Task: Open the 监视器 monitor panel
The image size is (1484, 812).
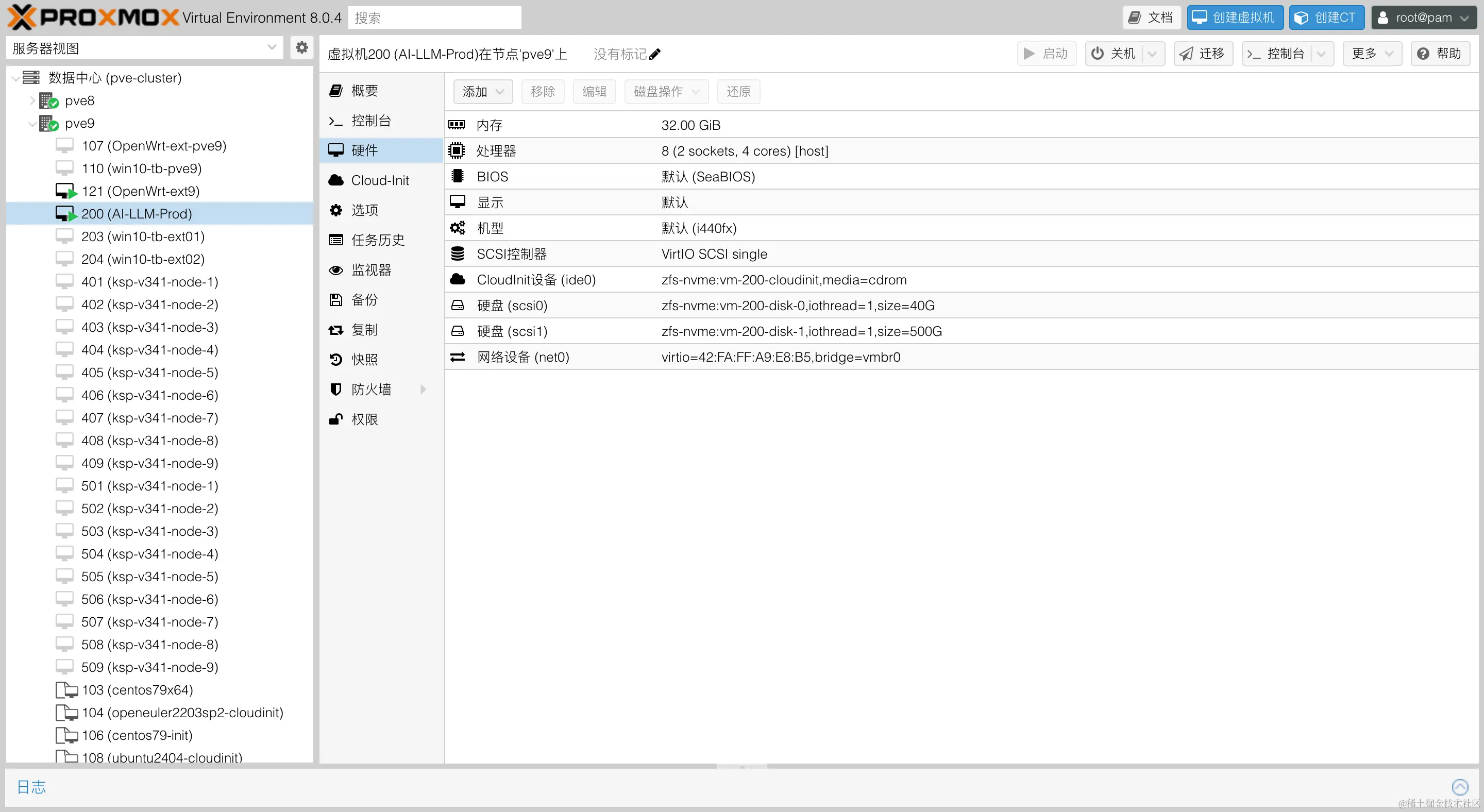Action: [x=372, y=269]
